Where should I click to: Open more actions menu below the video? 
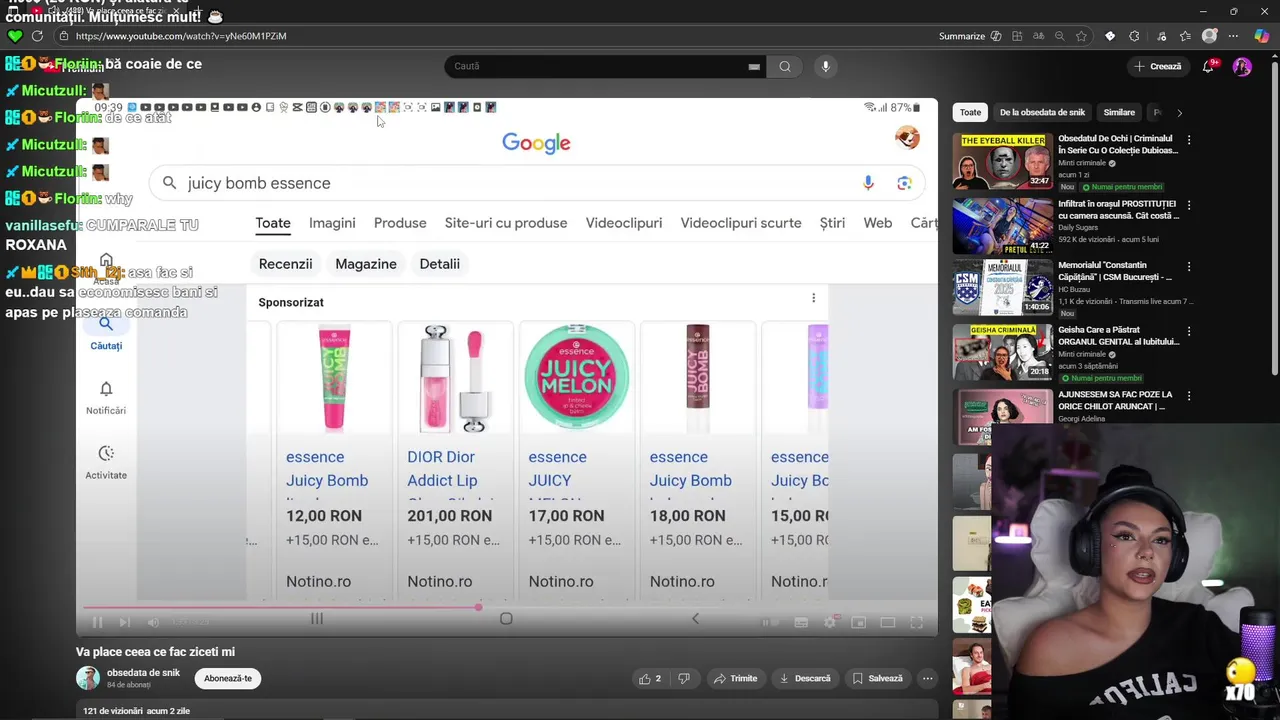[927, 678]
